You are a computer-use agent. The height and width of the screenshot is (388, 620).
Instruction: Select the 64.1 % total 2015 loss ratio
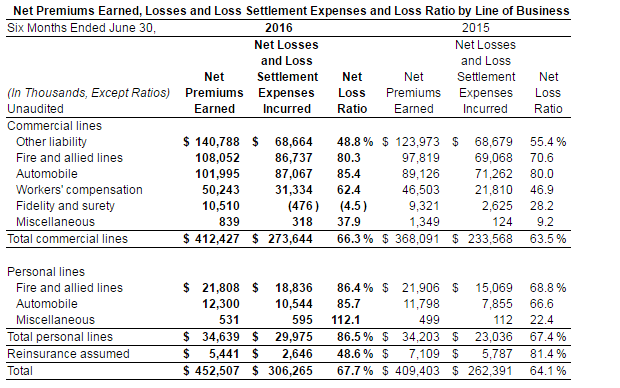[x=548, y=371]
